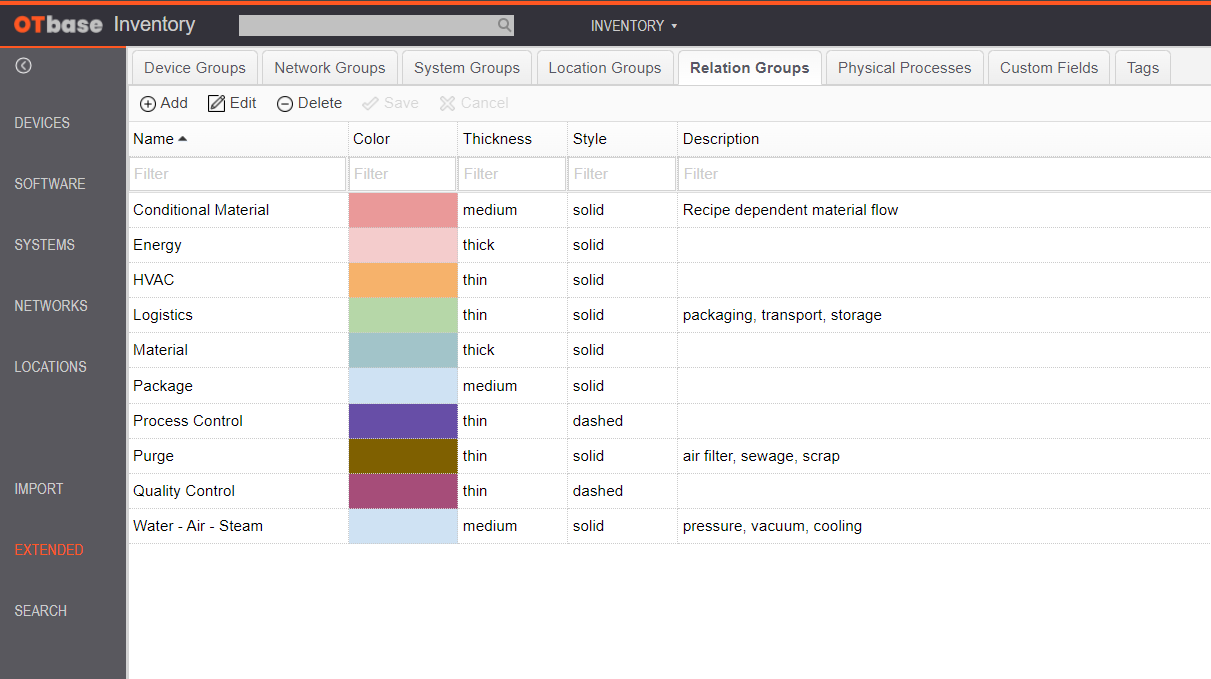Navigate to NETWORKS in the sidebar
The width and height of the screenshot is (1211, 679).
click(x=50, y=305)
